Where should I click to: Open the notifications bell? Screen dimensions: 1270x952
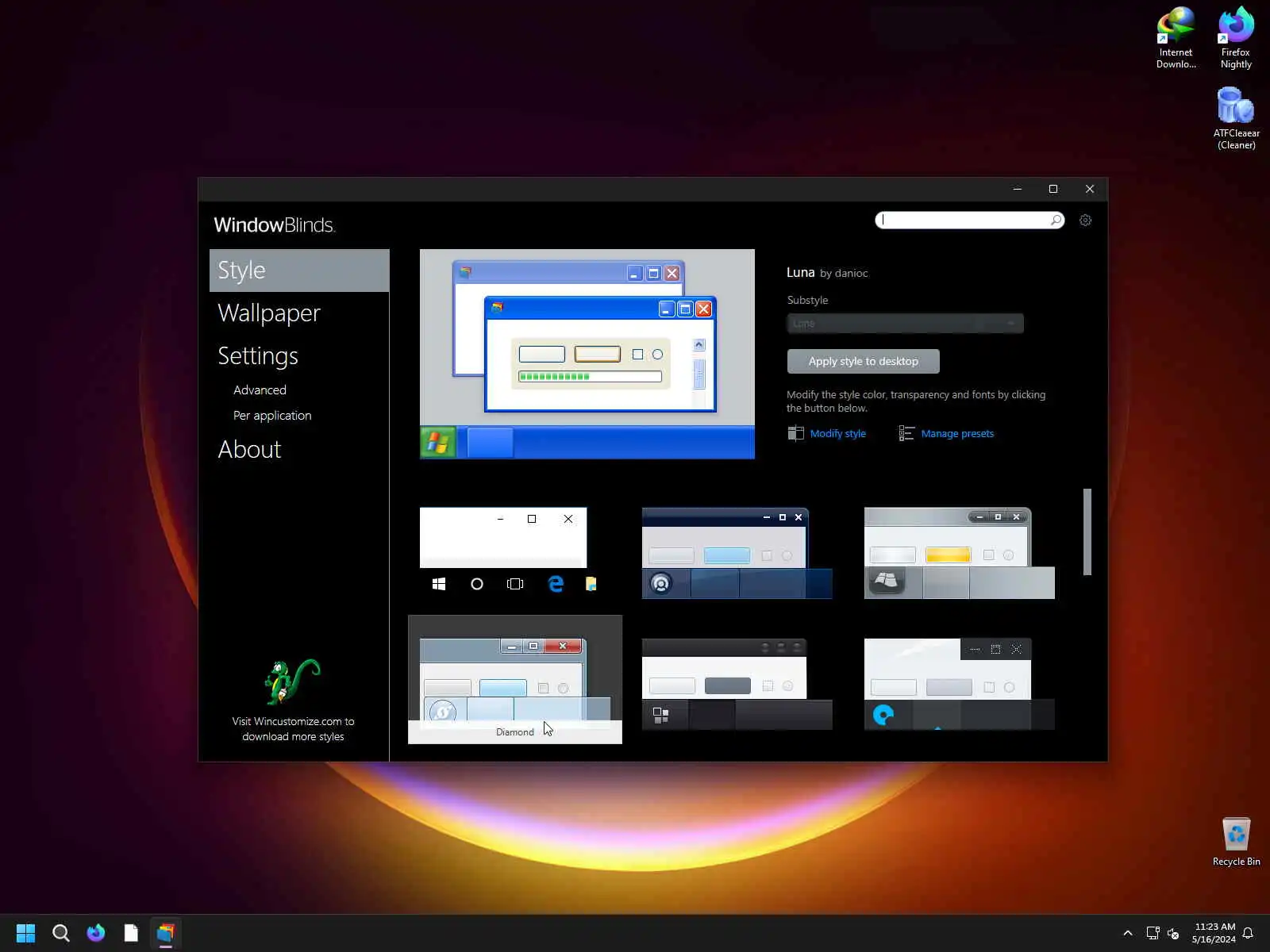click(1248, 933)
